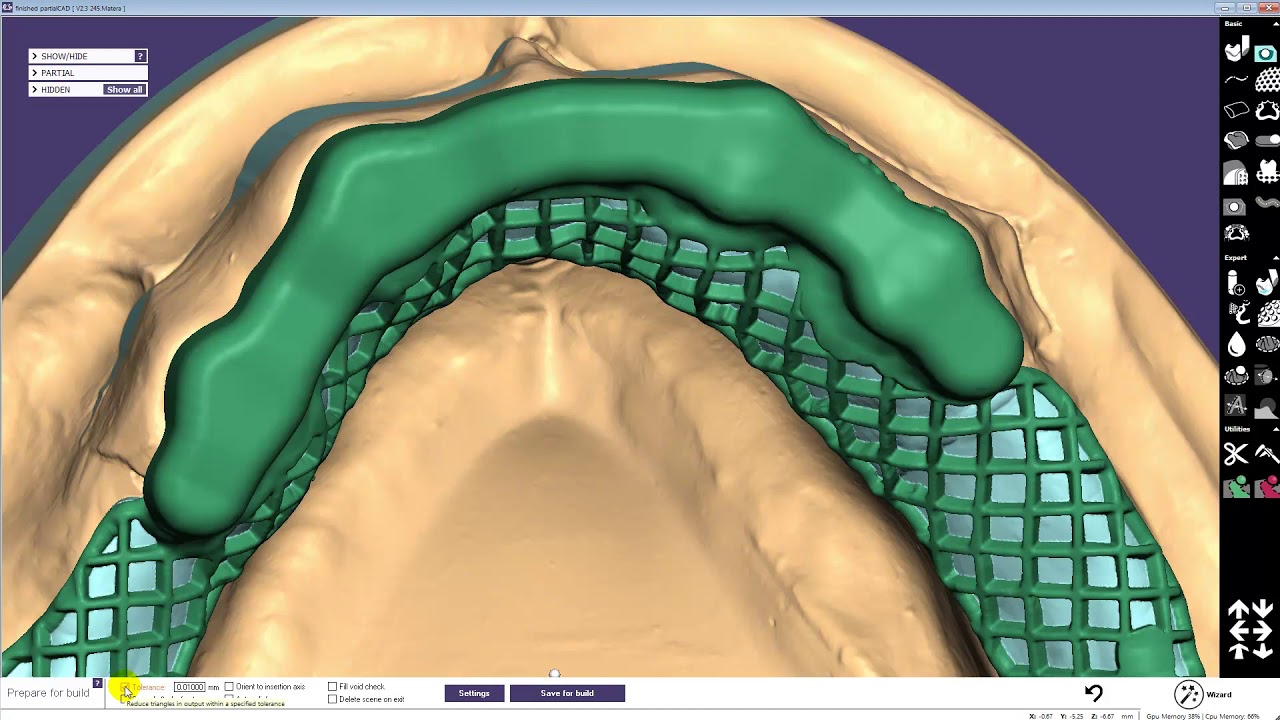This screenshot has width=1280, height=720.
Task: Open the caliper measurement utility
Action: [x=1267, y=455]
